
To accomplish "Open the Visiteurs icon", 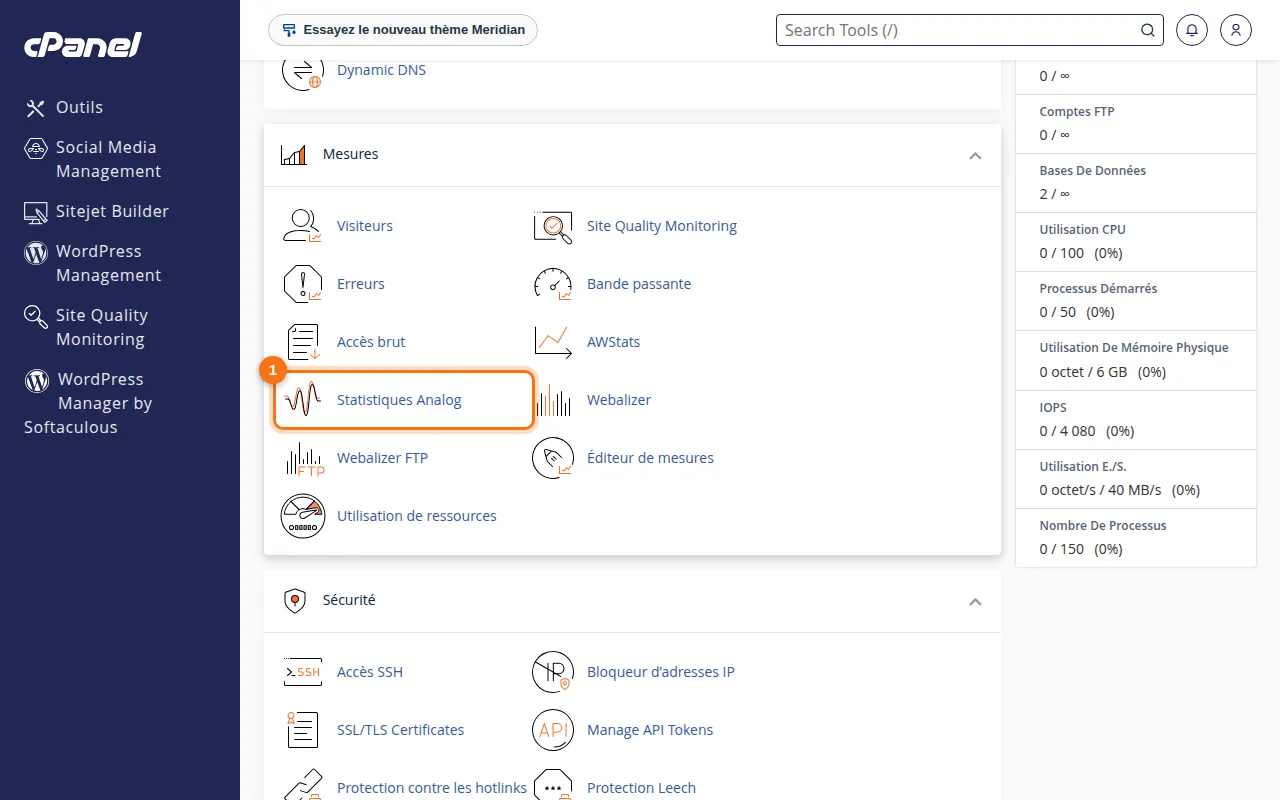I will [x=302, y=226].
